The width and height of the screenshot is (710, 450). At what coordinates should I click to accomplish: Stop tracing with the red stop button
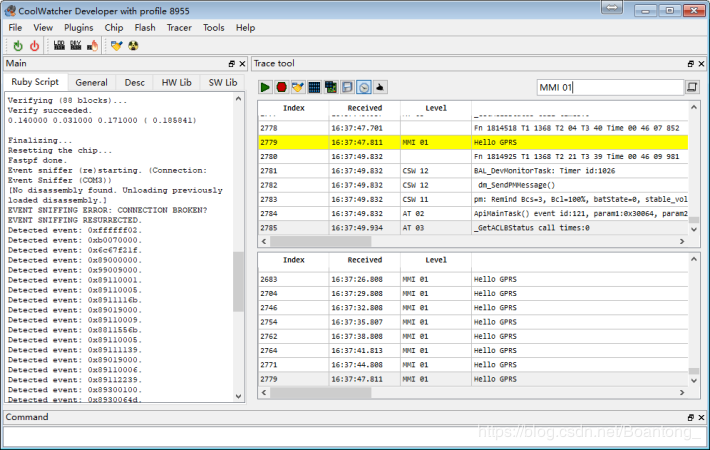281,87
